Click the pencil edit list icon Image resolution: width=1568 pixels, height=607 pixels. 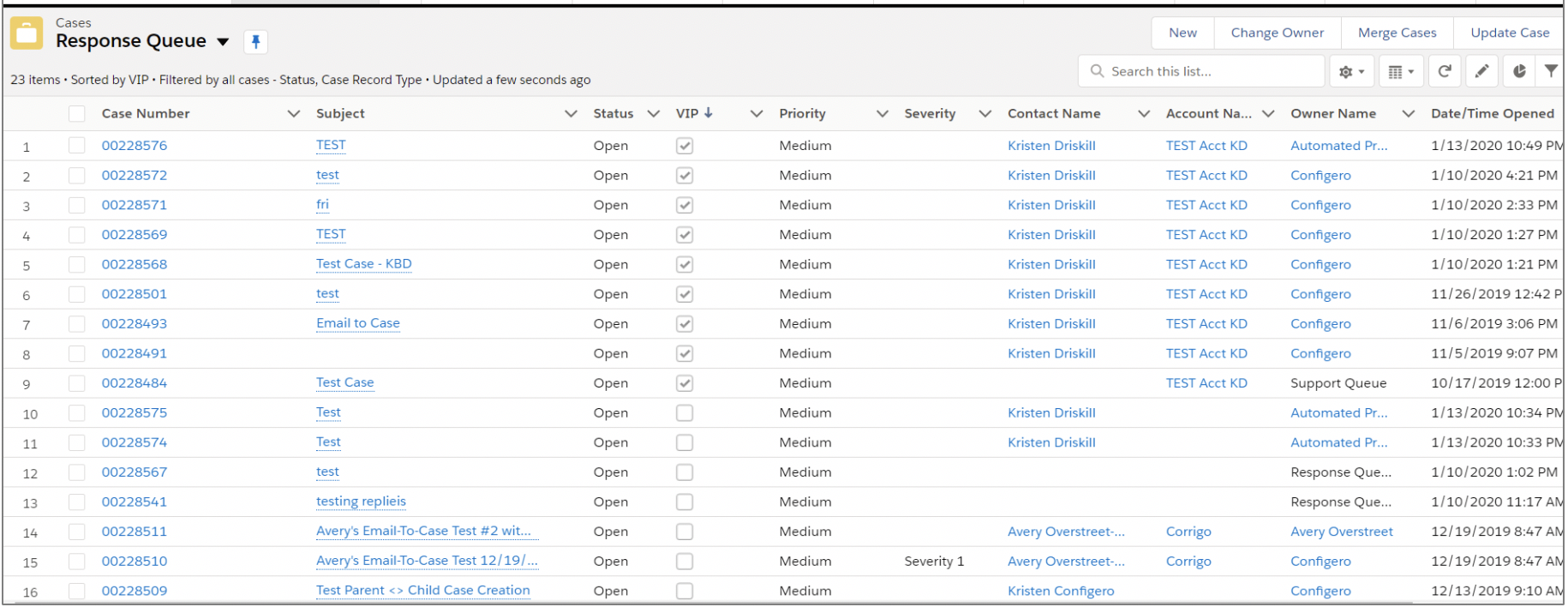click(x=1481, y=72)
